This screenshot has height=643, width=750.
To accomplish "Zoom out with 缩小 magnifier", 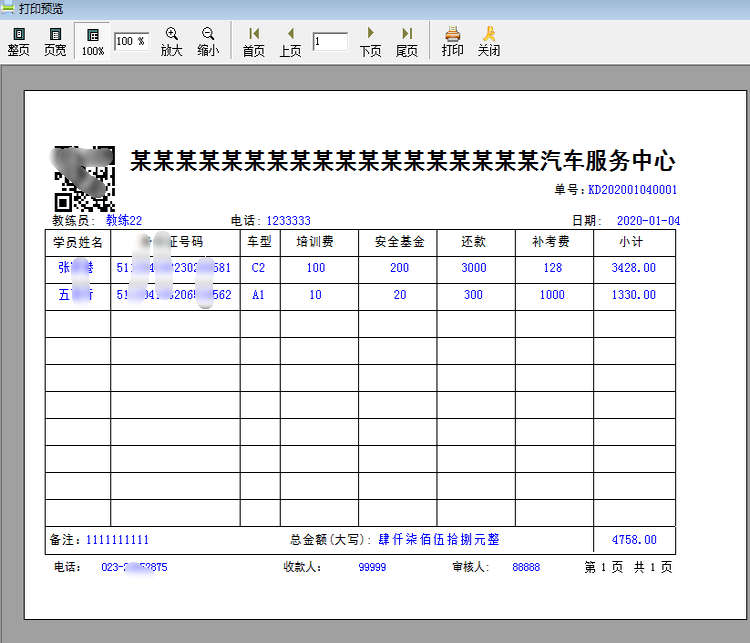I will click(208, 42).
